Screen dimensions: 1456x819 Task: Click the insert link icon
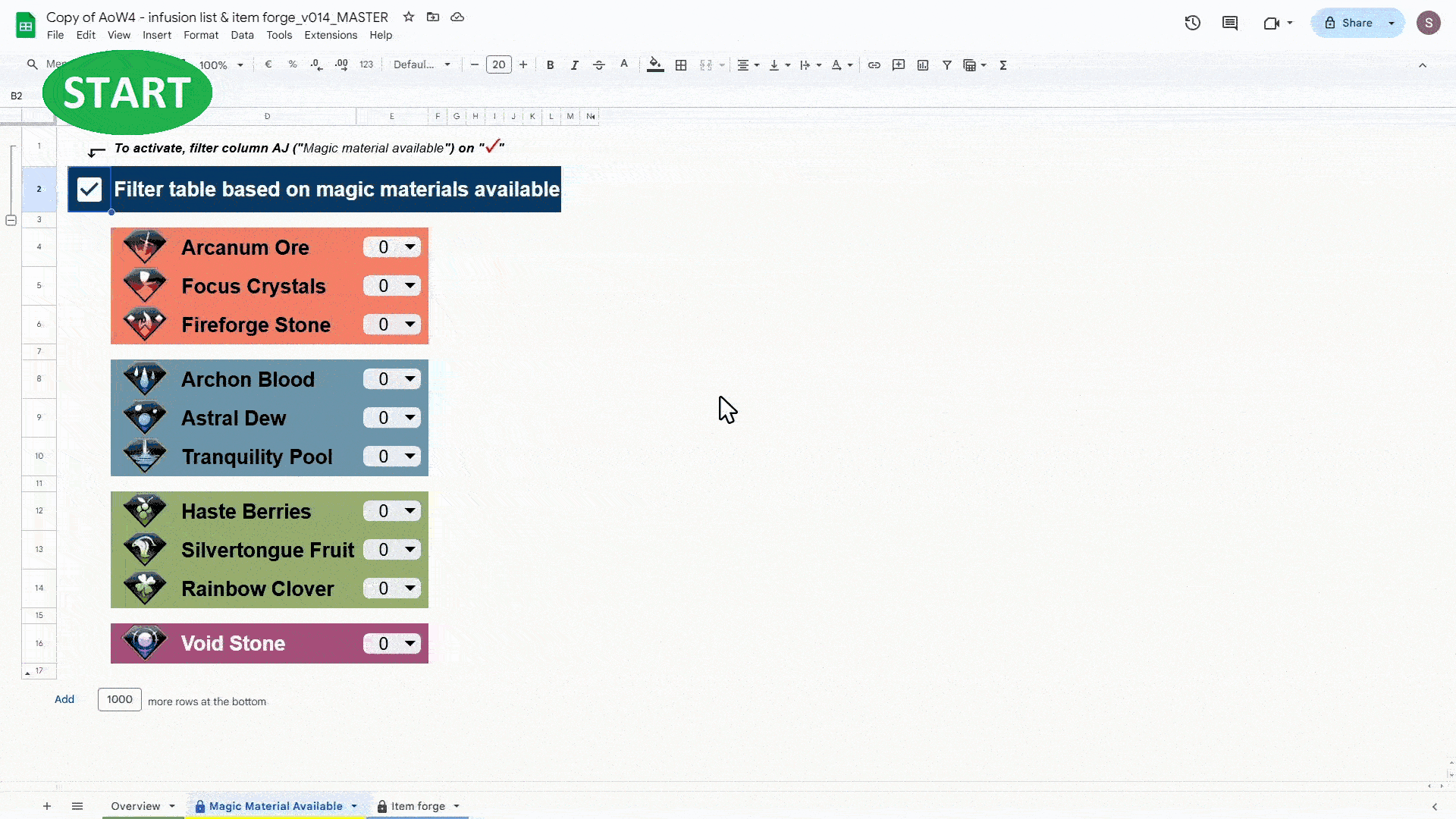tap(874, 65)
